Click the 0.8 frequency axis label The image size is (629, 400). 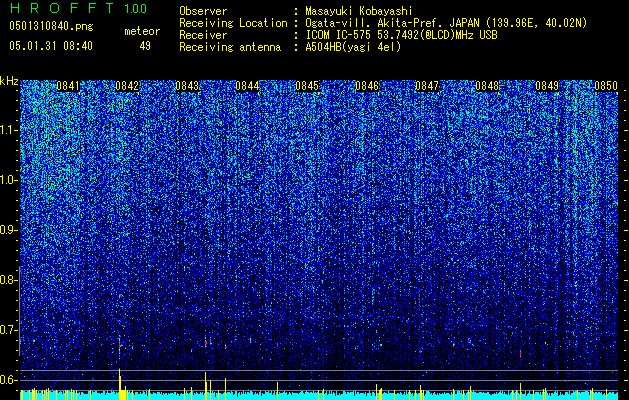[9, 280]
